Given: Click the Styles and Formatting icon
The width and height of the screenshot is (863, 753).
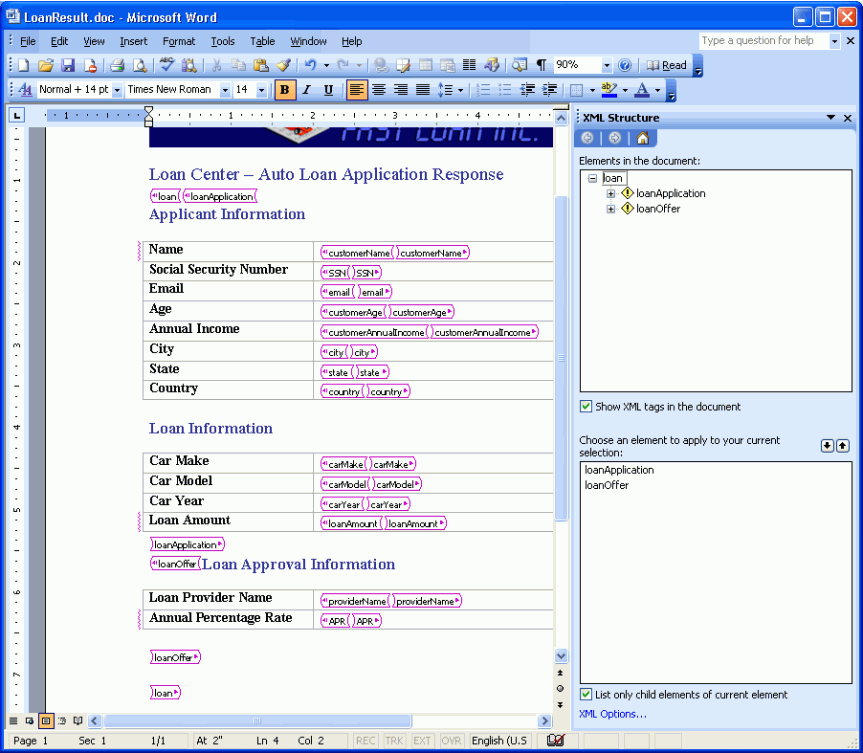Looking at the screenshot, I should click(25, 90).
